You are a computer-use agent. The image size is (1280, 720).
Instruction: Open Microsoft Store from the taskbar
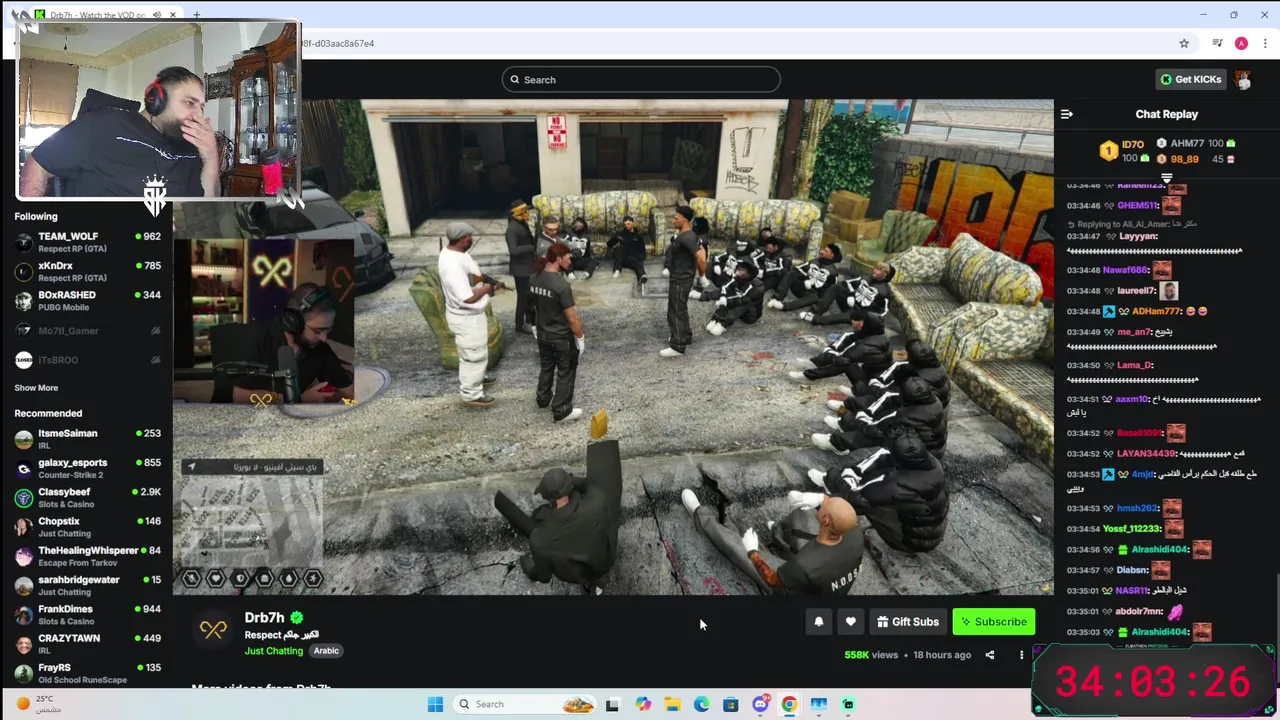click(x=731, y=704)
